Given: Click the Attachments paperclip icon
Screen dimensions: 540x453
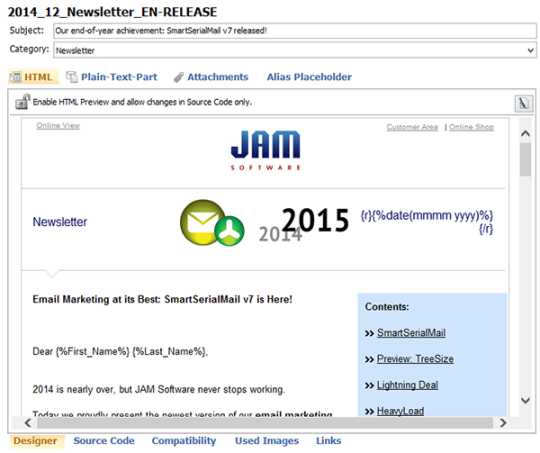Looking at the screenshot, I should tap(178, 77).
